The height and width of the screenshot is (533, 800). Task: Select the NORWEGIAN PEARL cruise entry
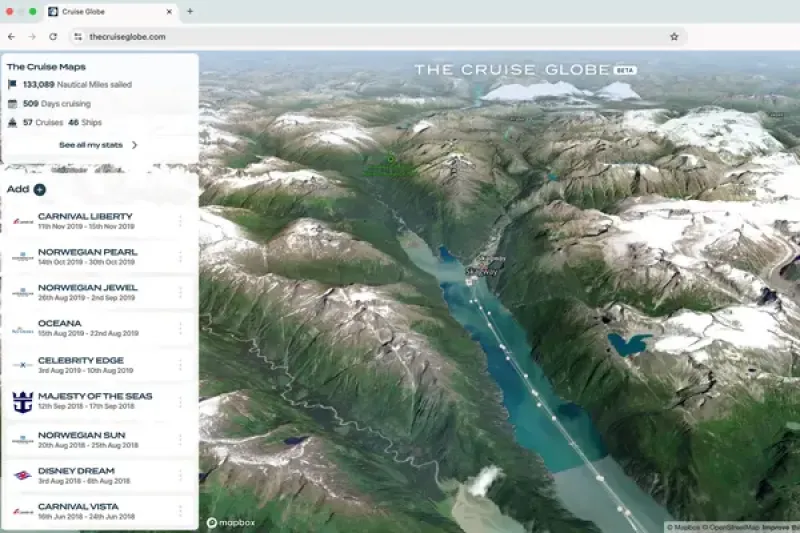tap(100, 257)
